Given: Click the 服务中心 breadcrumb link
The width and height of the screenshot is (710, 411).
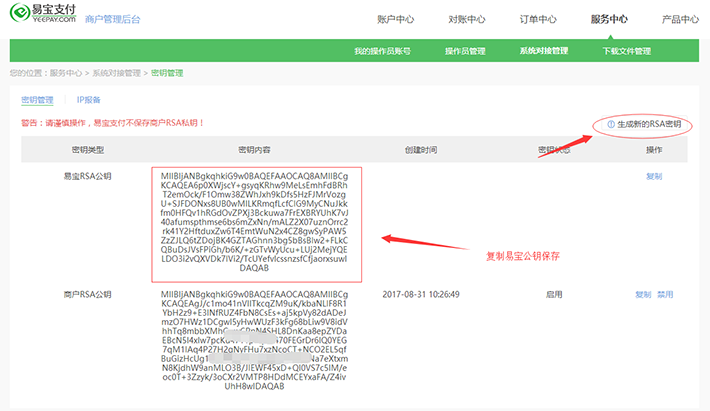Looking at the screenshot, I should [65, 73].
